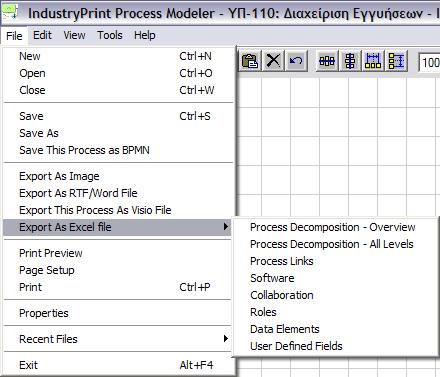The height and width of the screenshot is (377, 440).
Task: Choose Exit from the File menu
Action: click(x=117, y=365)
